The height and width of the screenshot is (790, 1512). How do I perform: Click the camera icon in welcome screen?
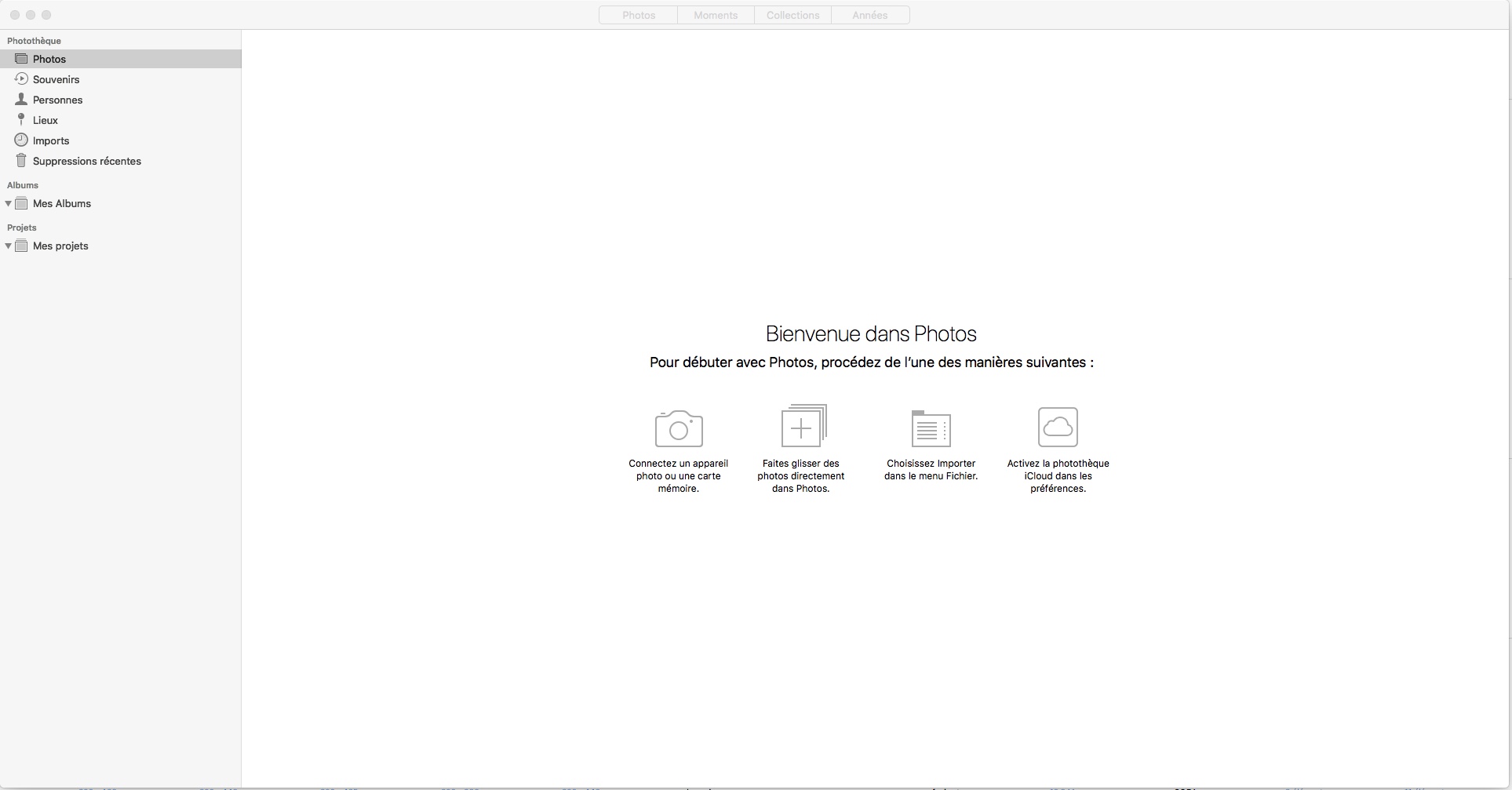click(679, 428)
